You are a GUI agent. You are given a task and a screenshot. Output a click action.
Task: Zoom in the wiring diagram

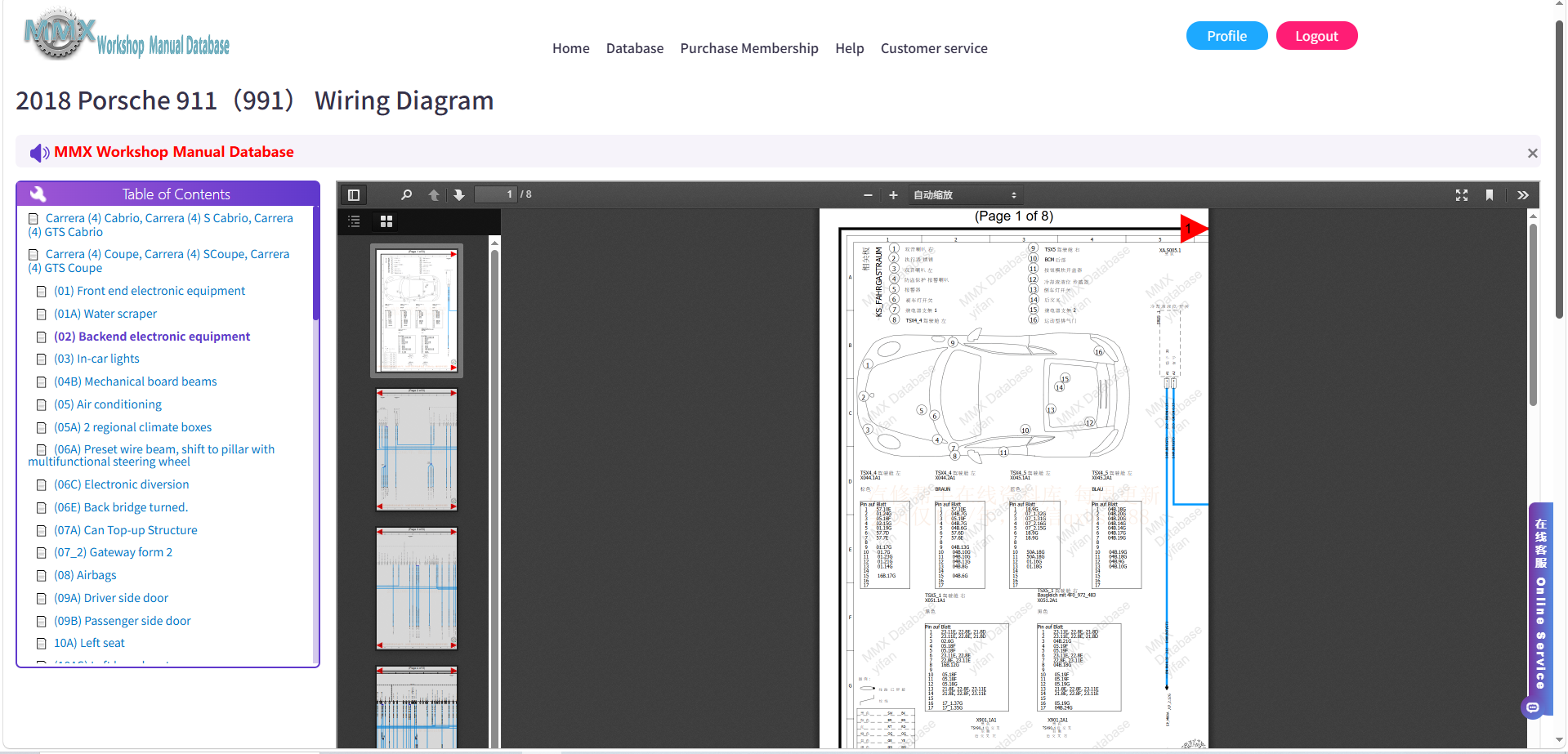(893, 195)
